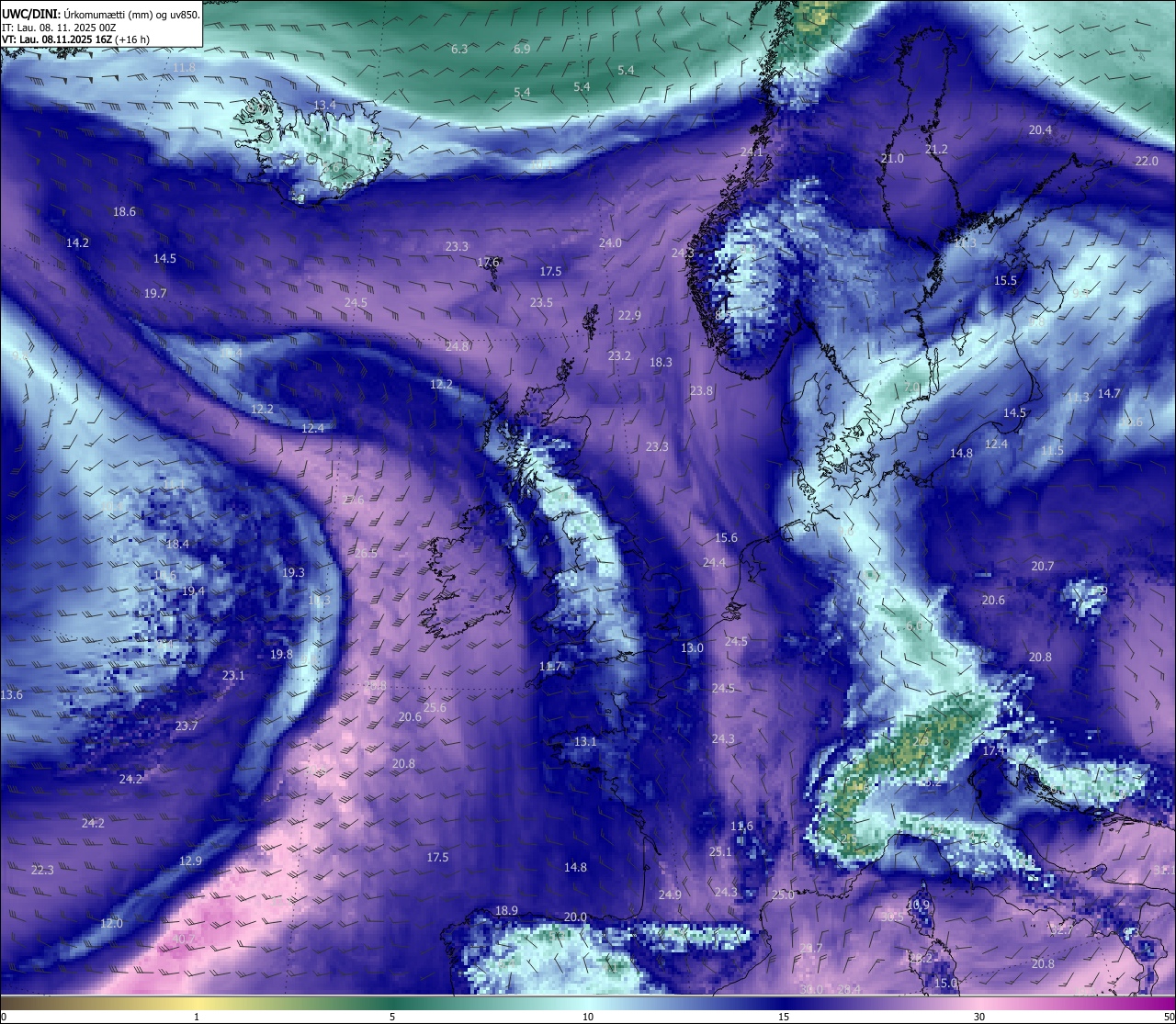Click the 13.0 value label
Screen dimensions: 1176x1024
click(x=692, y=648)
